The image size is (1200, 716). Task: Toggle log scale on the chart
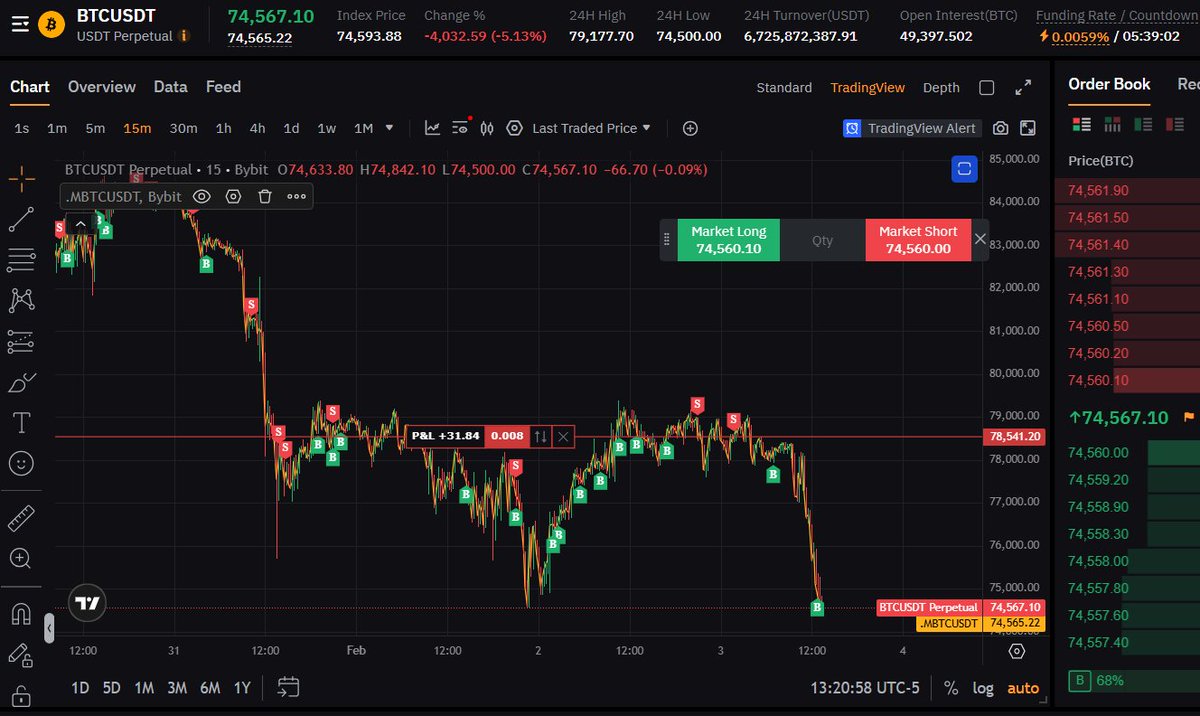983,688
